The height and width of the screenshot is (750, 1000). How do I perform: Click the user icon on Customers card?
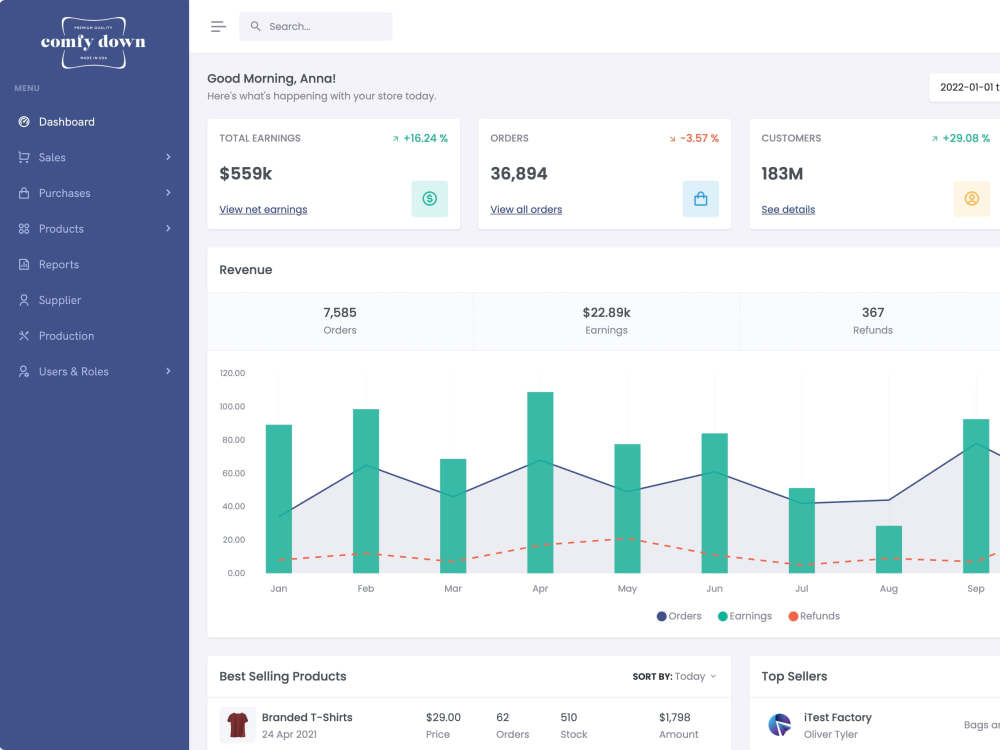[971, 199]
